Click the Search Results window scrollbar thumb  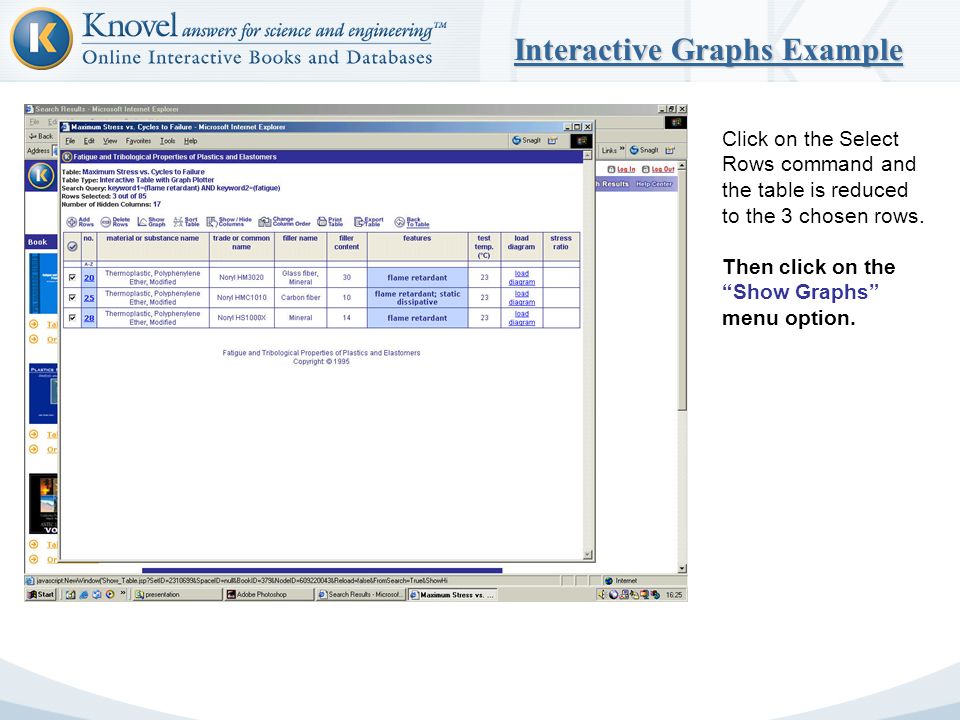682,291
